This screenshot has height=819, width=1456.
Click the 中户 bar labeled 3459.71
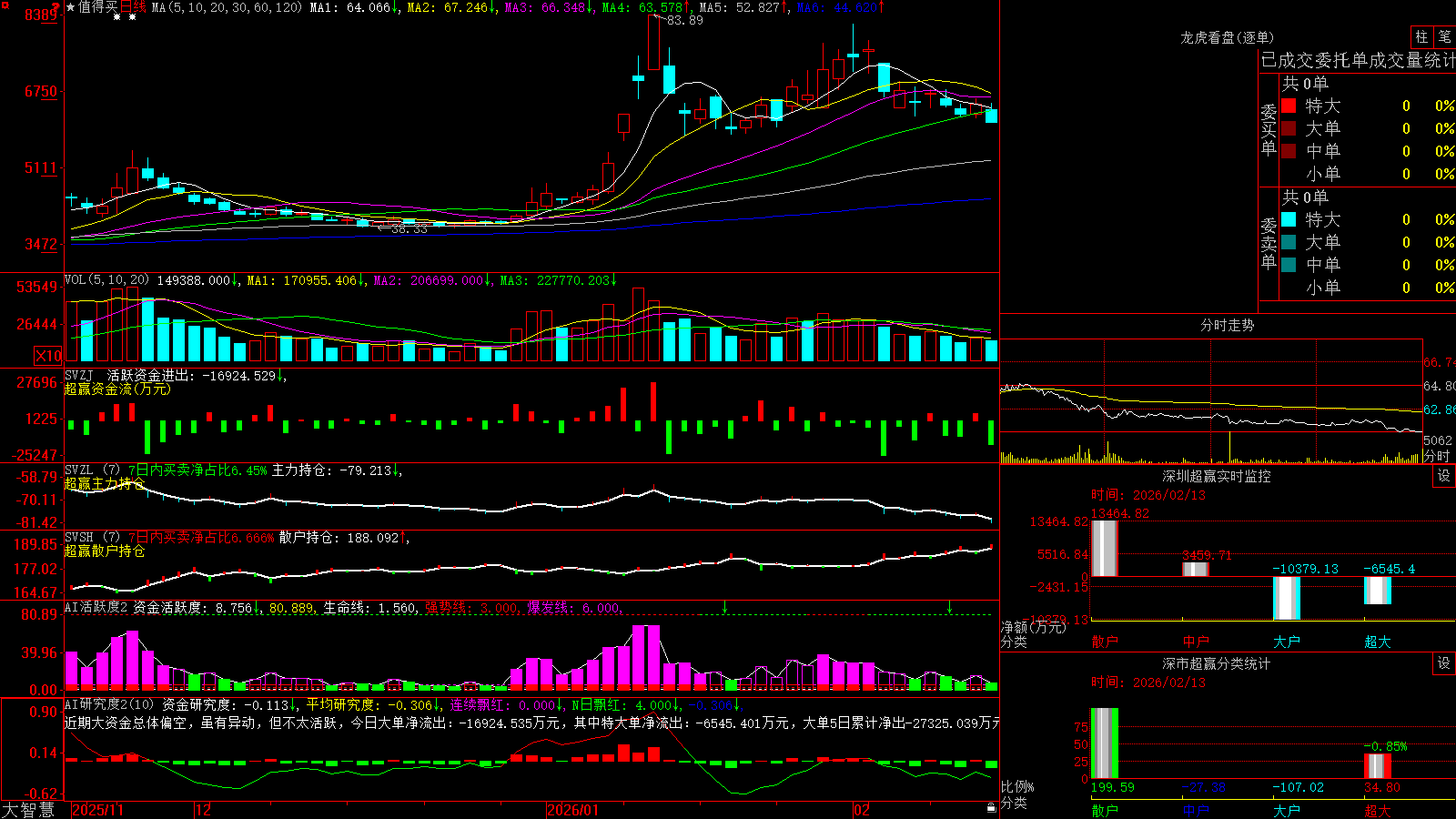pyautogui.click(x=1196, y=569)
